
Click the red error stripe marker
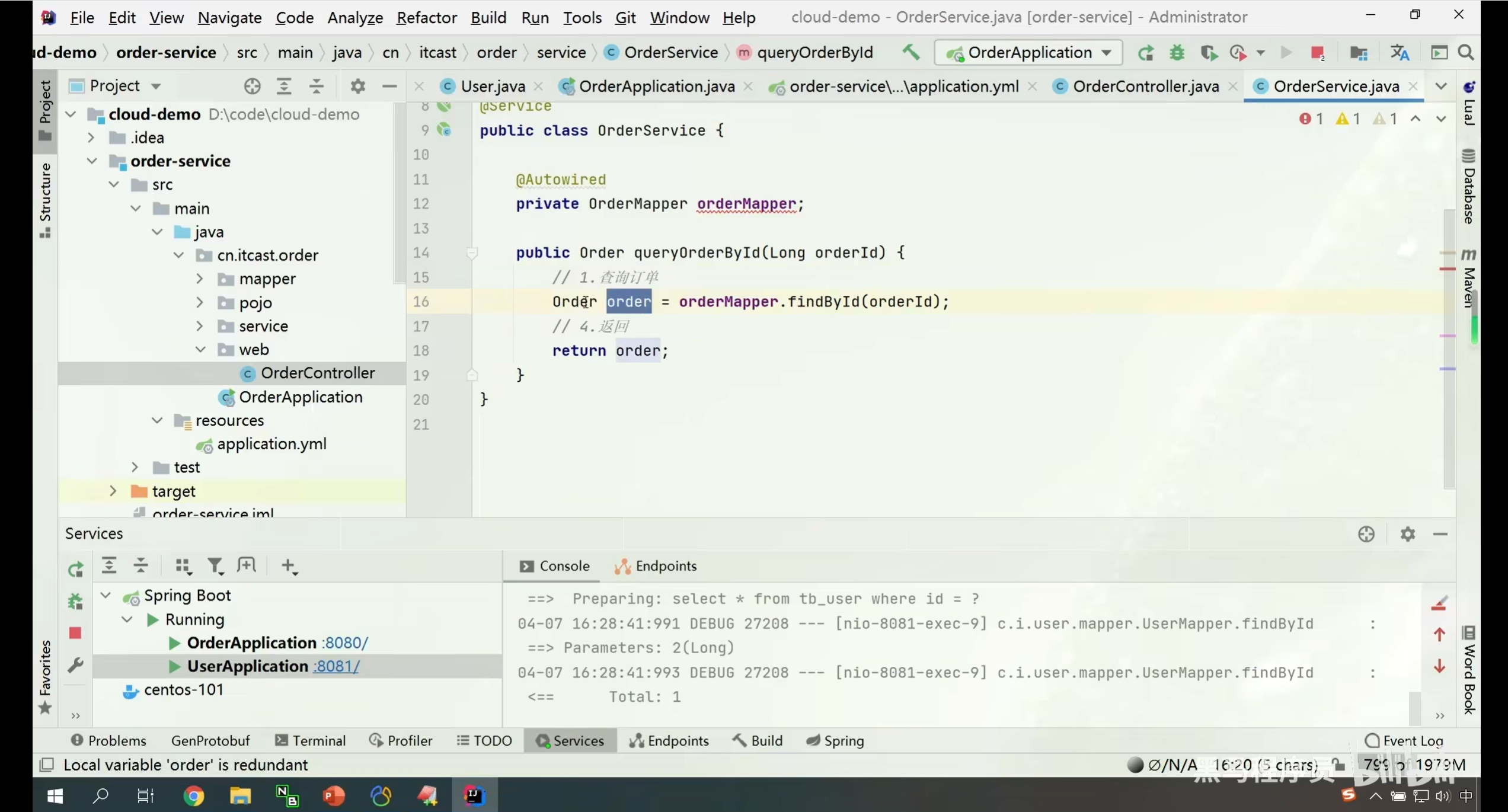point(1447,269)
